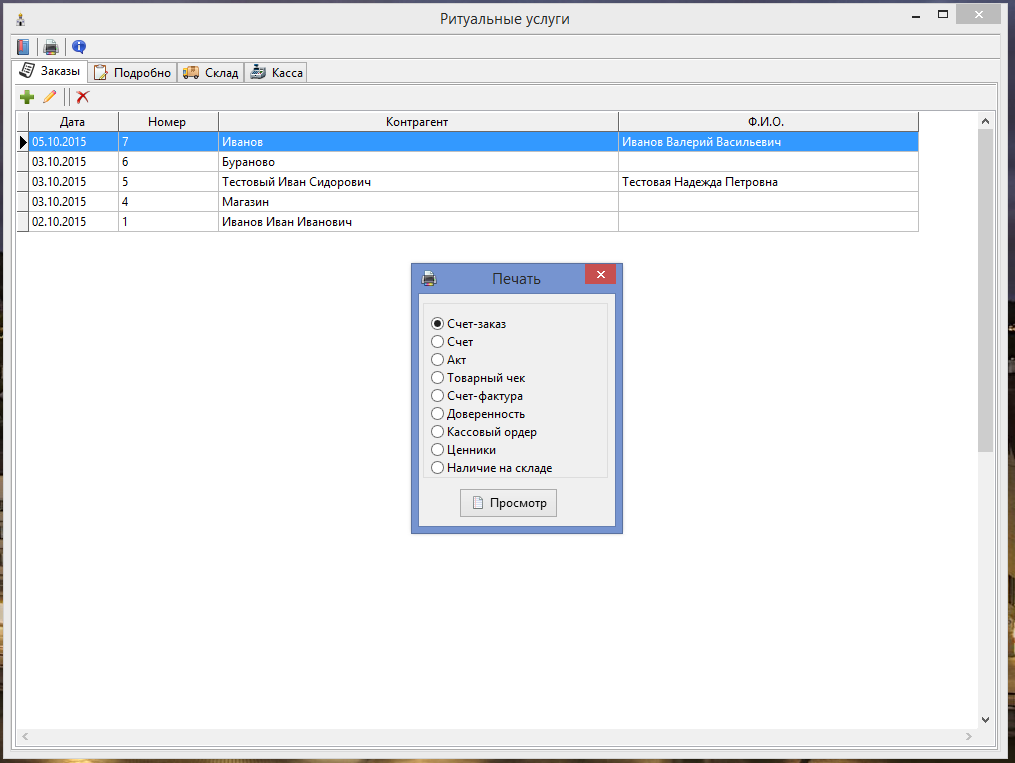Image resolution: width=1015 pixels, height=763 pixels.
Task: Edit selected order with pencil icon
Action: pos(50,97)
